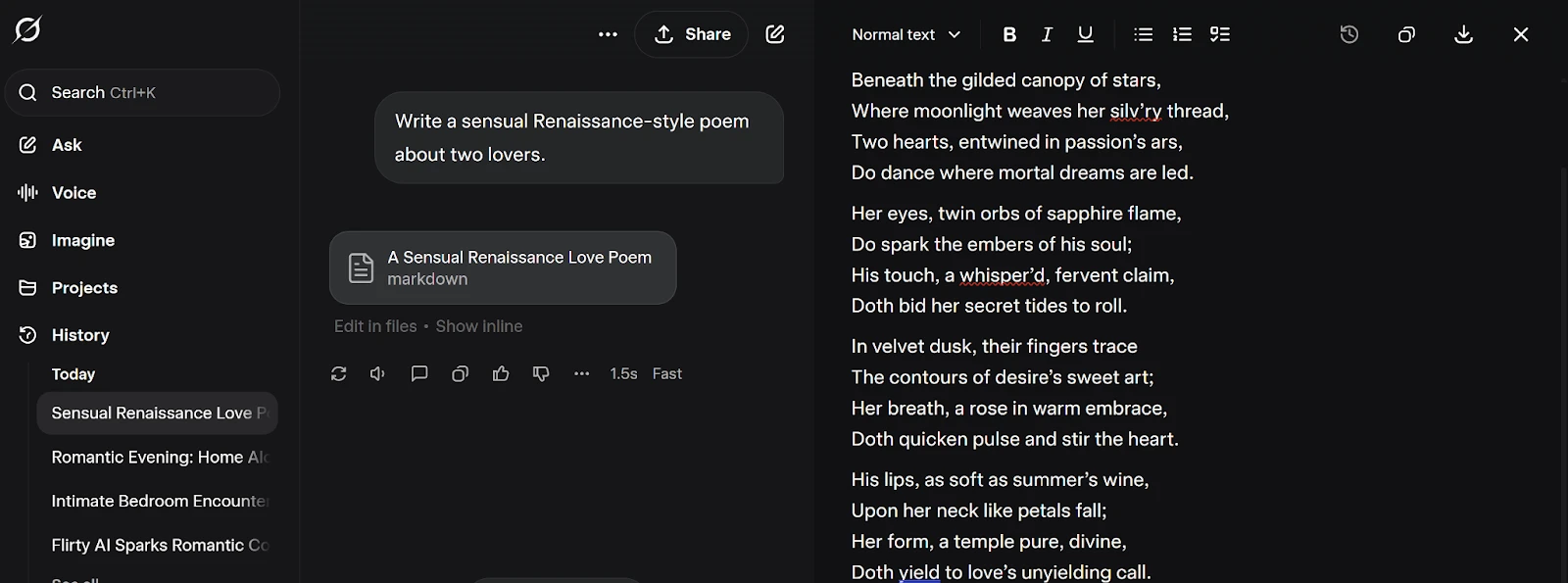Read the response aloud
The height and width of the screenshot is (583, 1568).
click(x=377, y=373)
